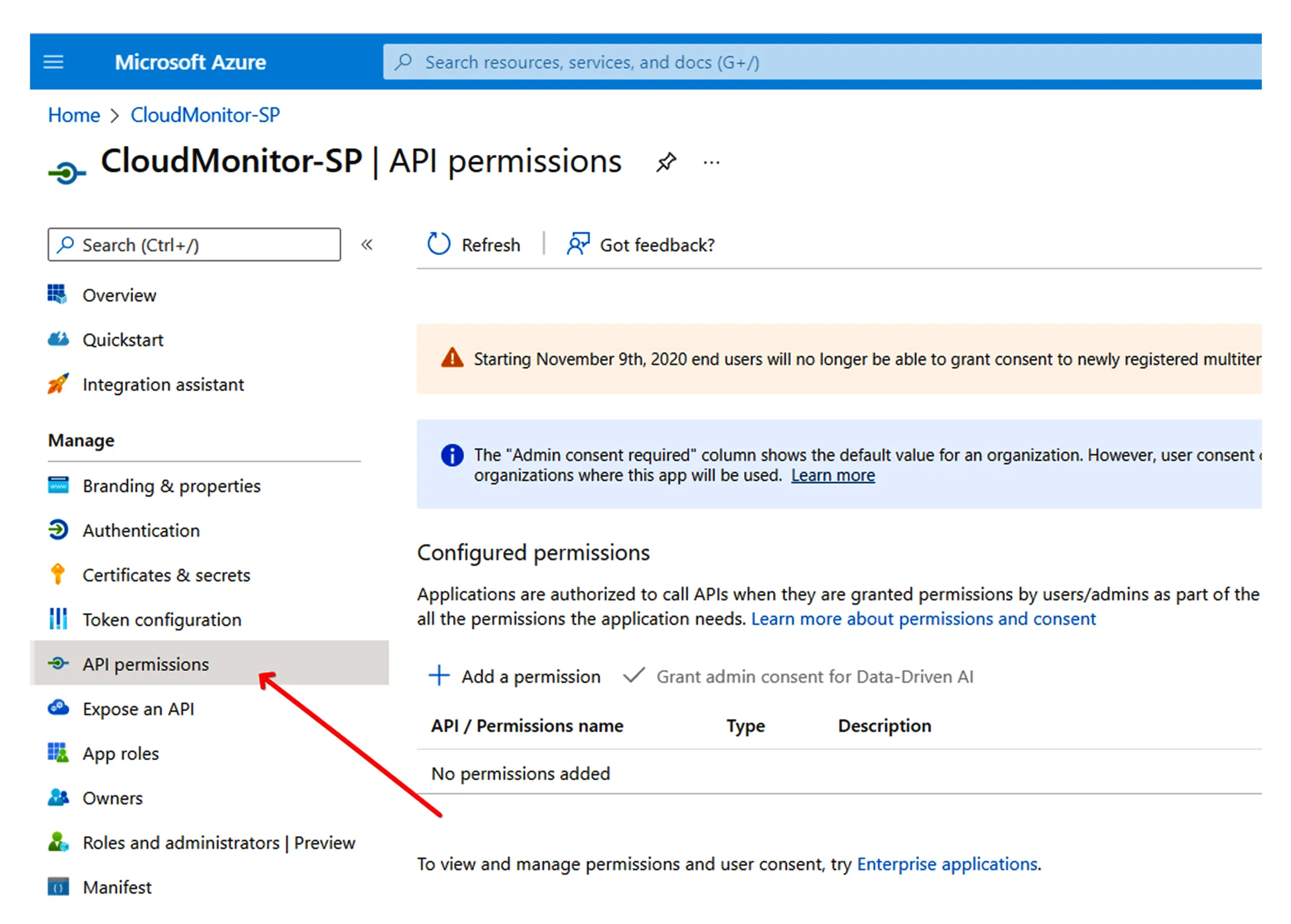Click the blue info circle icon
The image size is (1291, 924).
pos(452,455)
